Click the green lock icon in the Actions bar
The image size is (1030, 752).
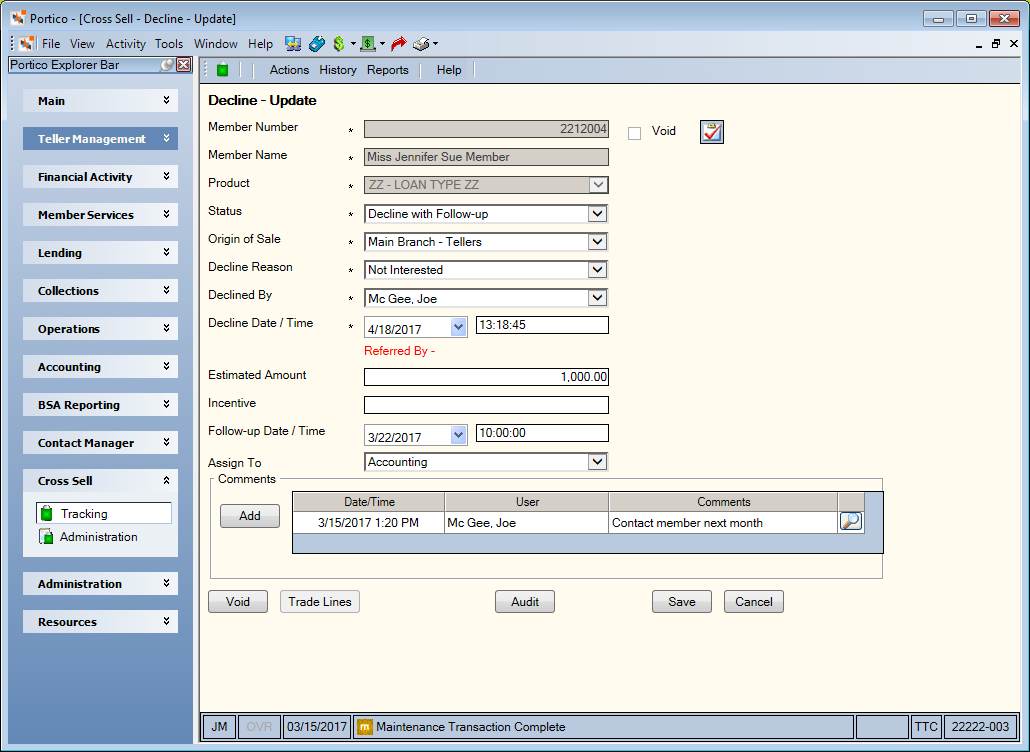click(223, 69)
